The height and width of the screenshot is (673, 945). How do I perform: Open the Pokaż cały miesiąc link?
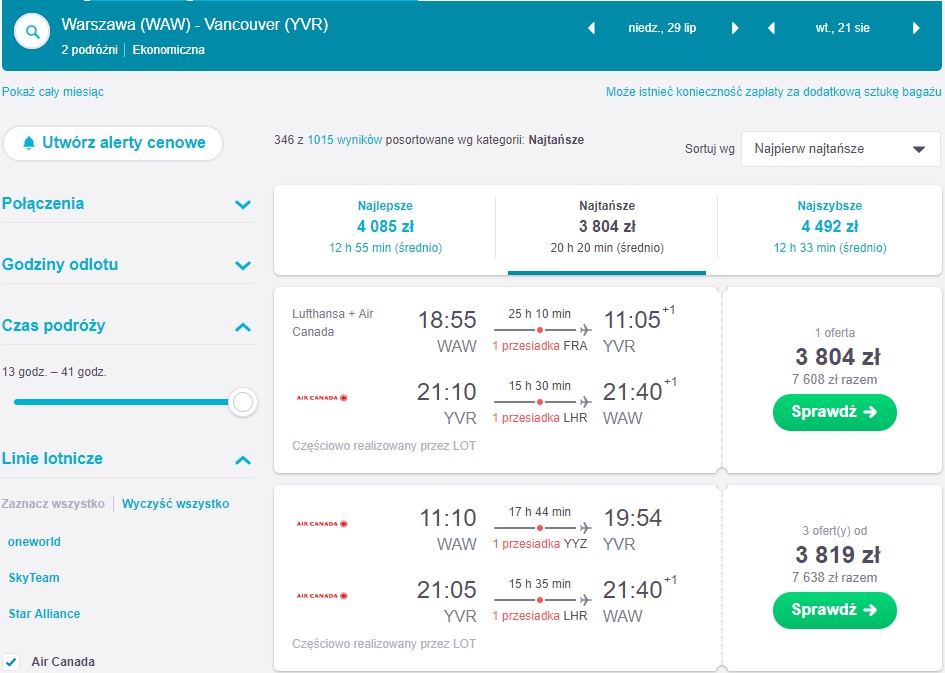point(53,92)
